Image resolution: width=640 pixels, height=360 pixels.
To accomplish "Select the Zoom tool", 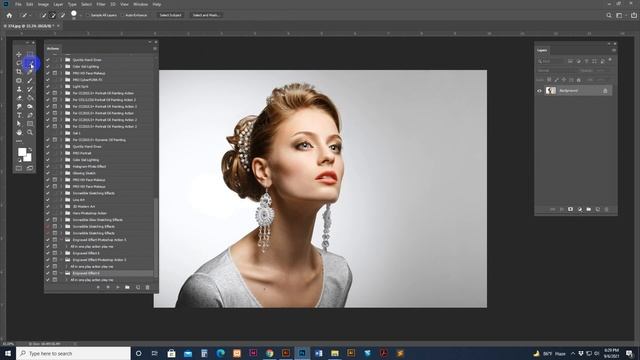I will pos(30,132).
